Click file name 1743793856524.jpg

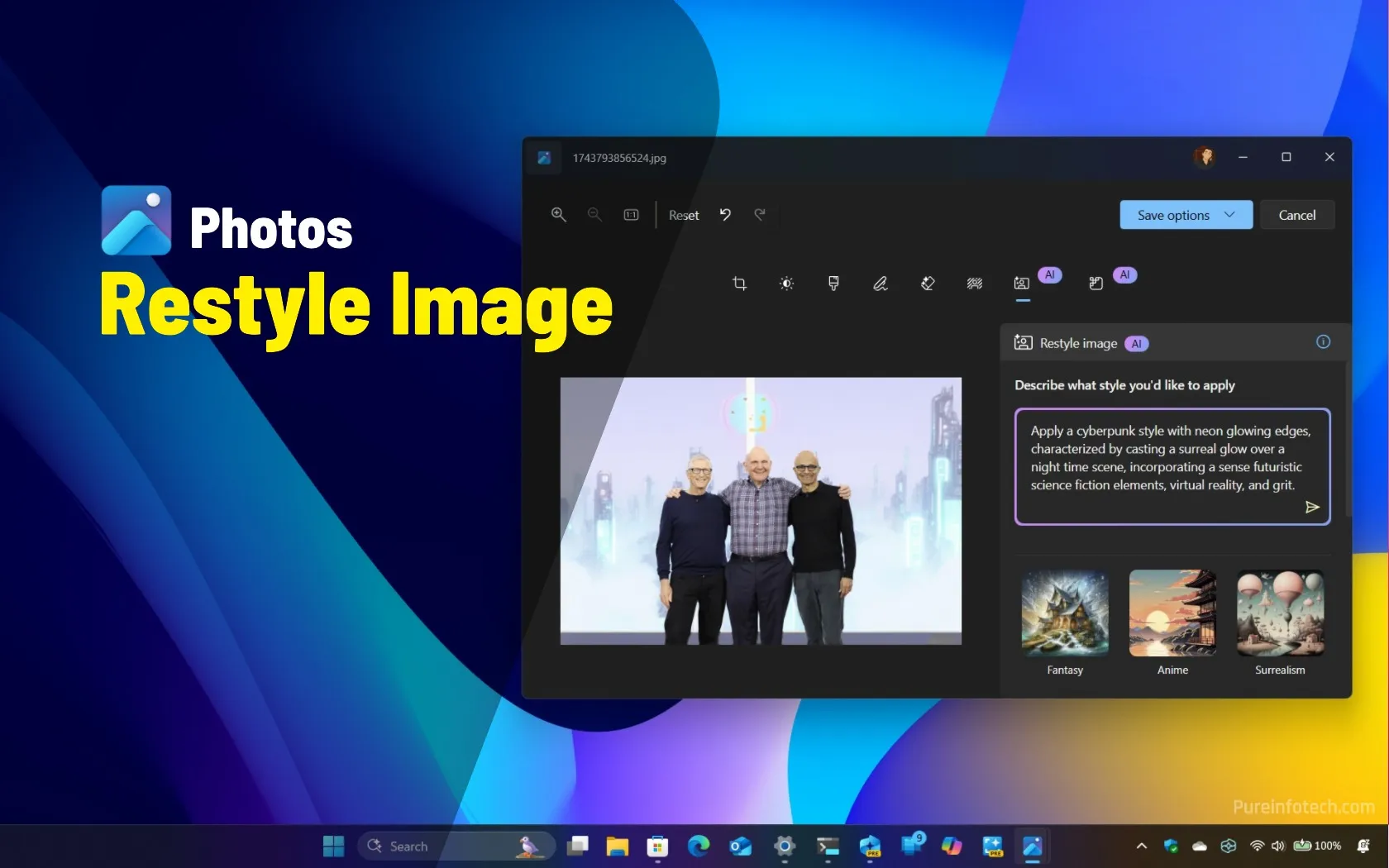tap(619, 158)
